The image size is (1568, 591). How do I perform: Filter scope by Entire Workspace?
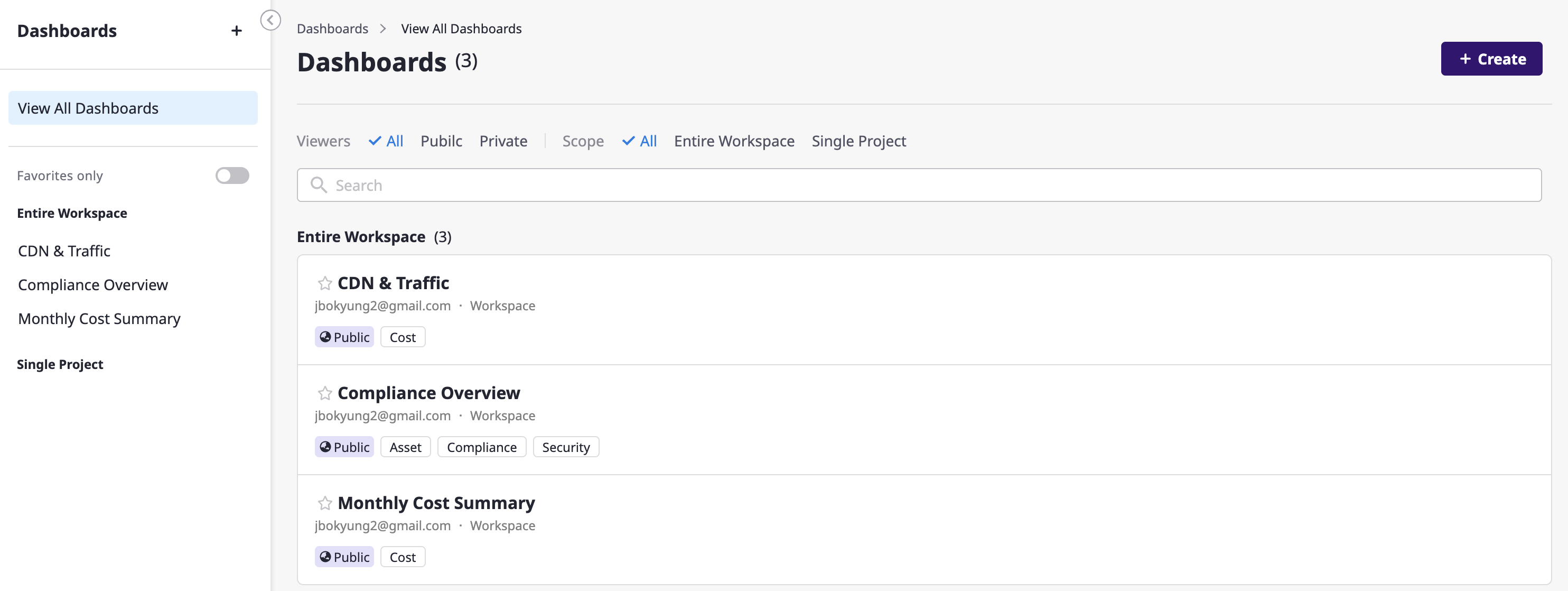click(734, 141)
